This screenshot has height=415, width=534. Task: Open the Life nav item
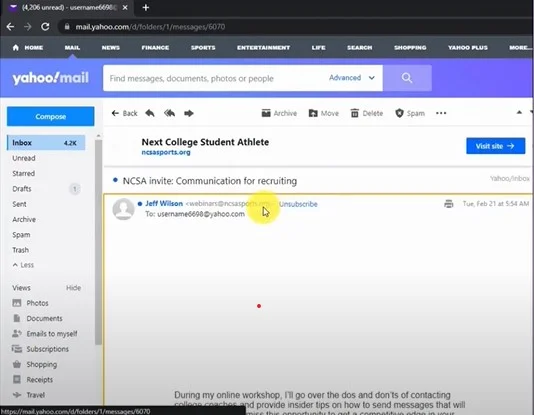tap(318, 48)
